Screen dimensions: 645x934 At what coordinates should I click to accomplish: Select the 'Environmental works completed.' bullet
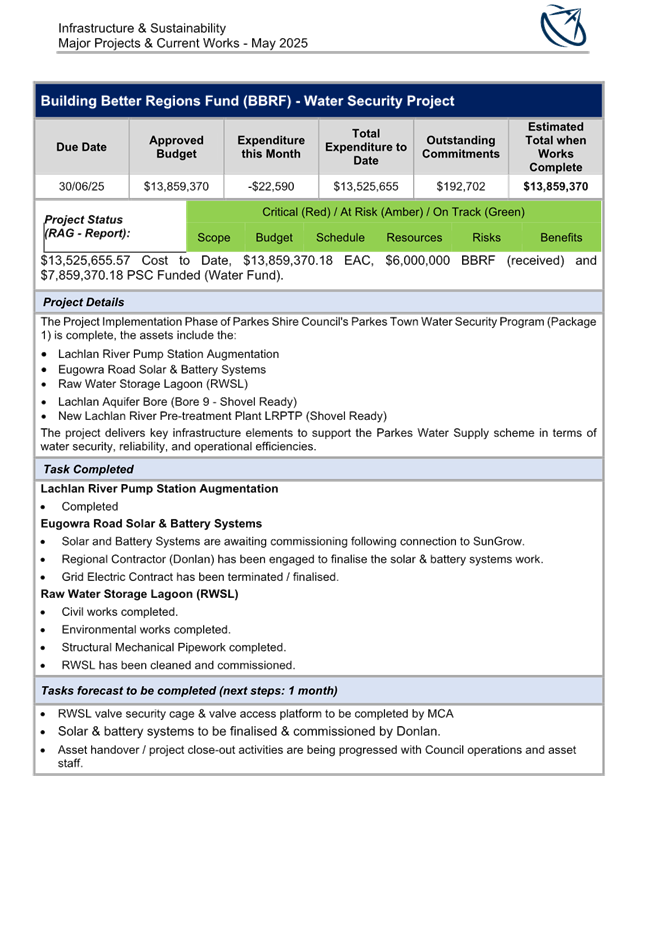(145, 630)
